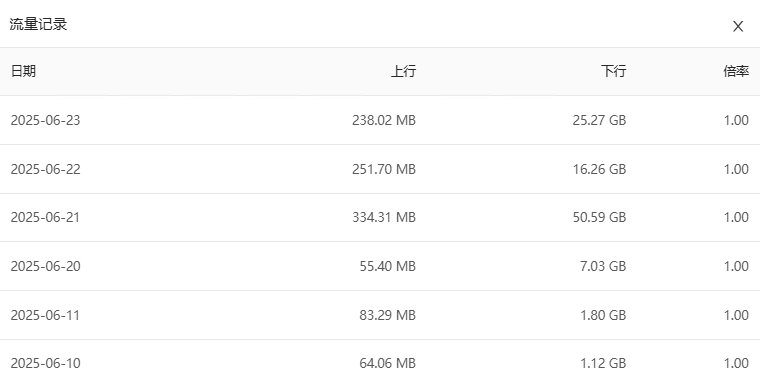Select the 2025-06-22 date cell
Image resolution: width=760 pixels, height=379 pixels.
(46, 169)
